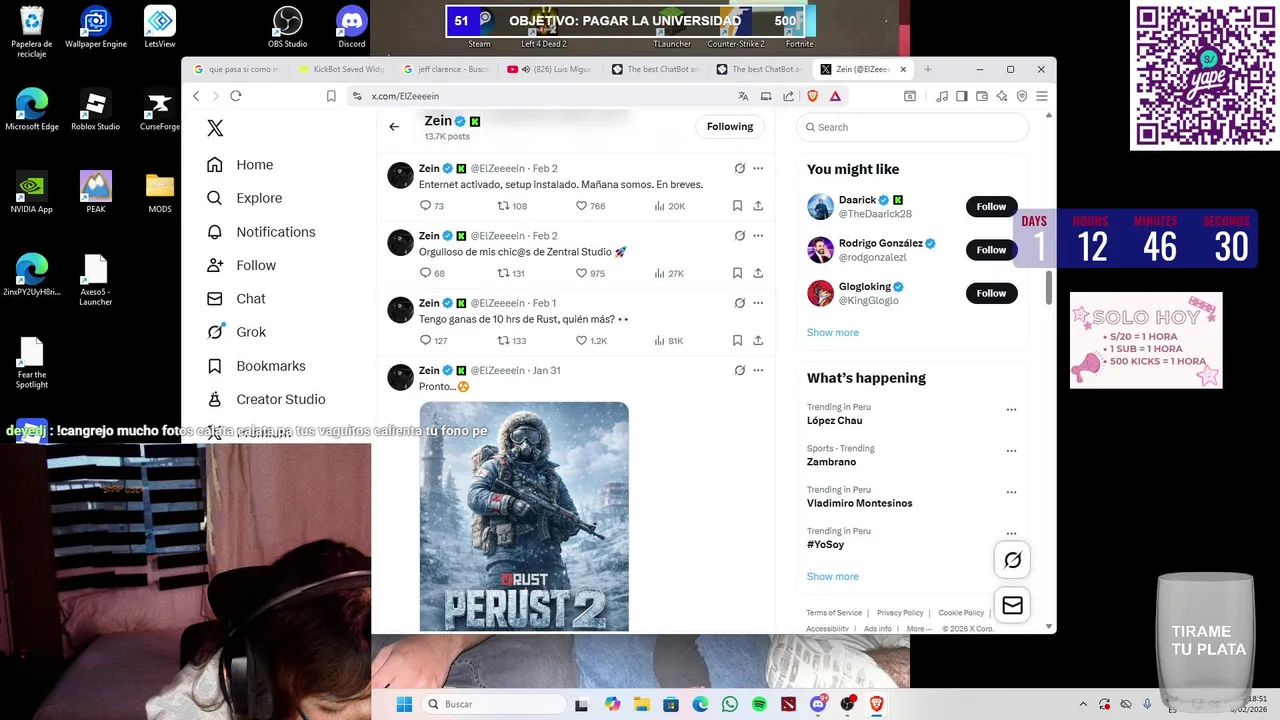Open browser translate icon

pyautogui.click(x=743, y=96)
